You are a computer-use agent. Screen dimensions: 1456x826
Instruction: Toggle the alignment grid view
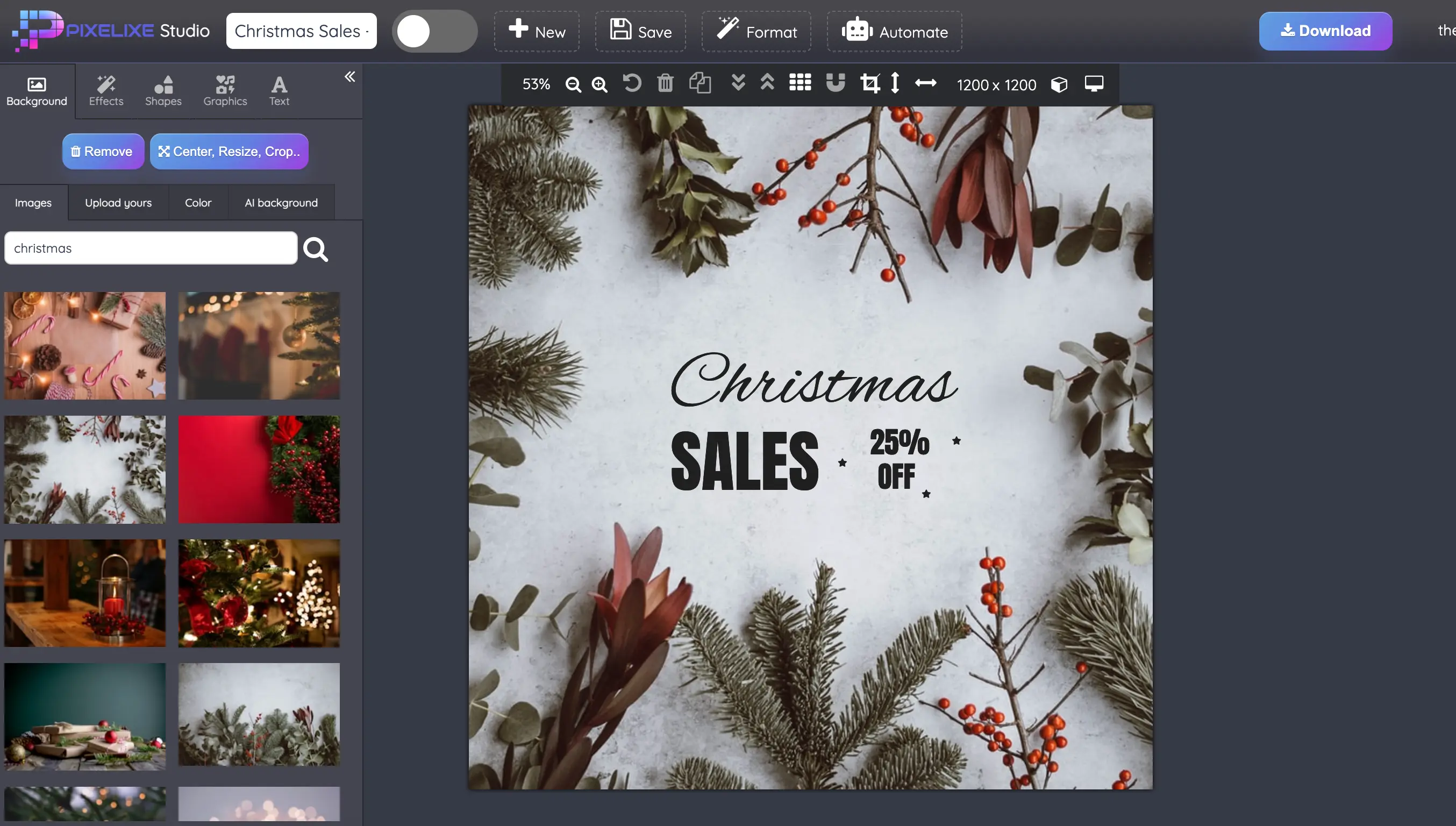pos(800,84)
